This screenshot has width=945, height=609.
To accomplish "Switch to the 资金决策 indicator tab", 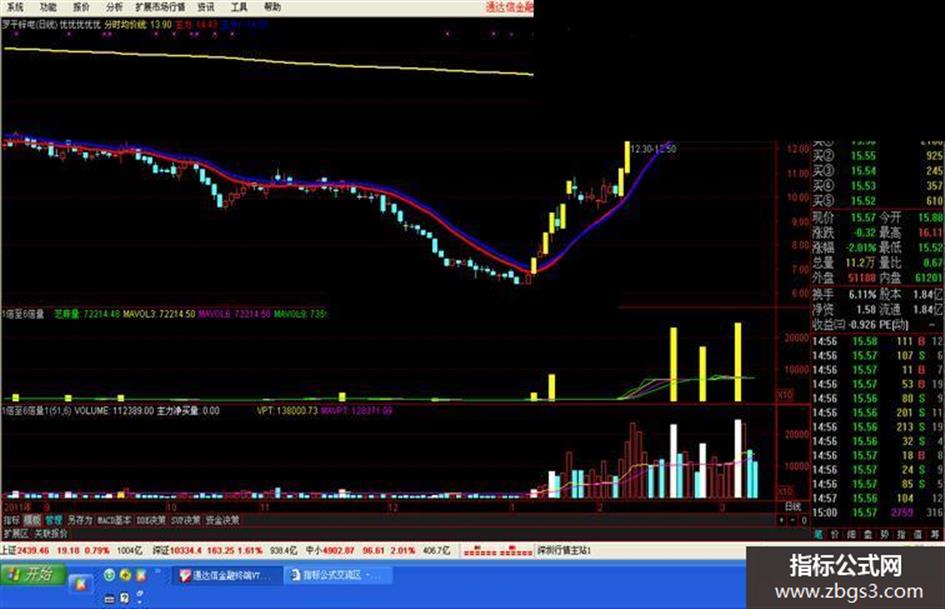I will (x=222, y=520).
